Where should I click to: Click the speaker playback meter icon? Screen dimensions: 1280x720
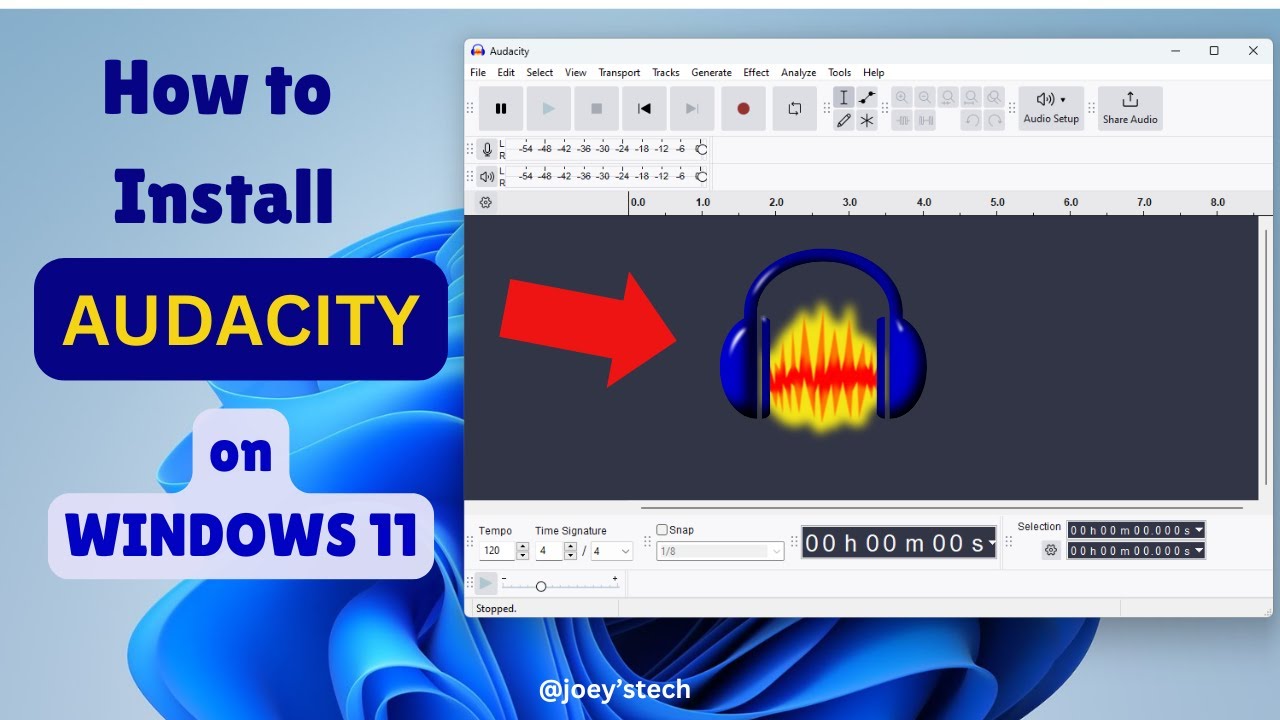coord(487,177)
